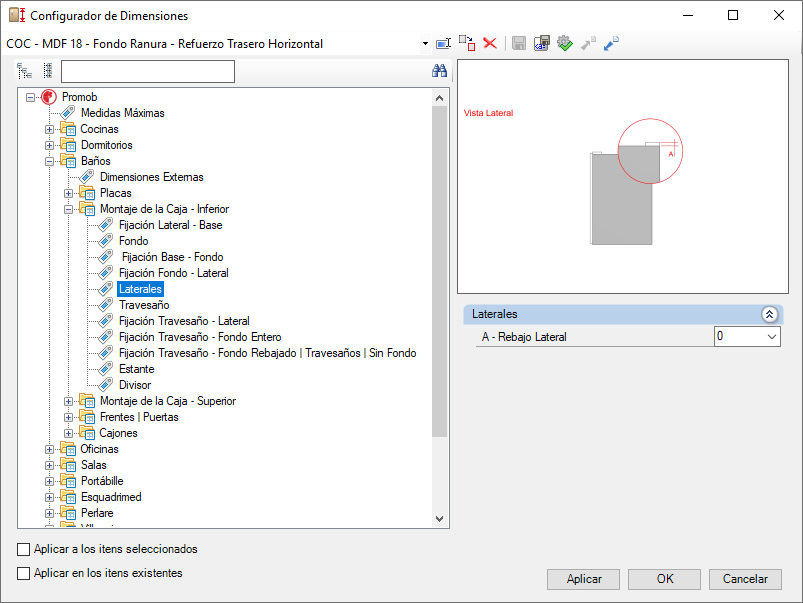Click the collapse all tree icon
Screen dimensions: 803x603
click(48, 71)
